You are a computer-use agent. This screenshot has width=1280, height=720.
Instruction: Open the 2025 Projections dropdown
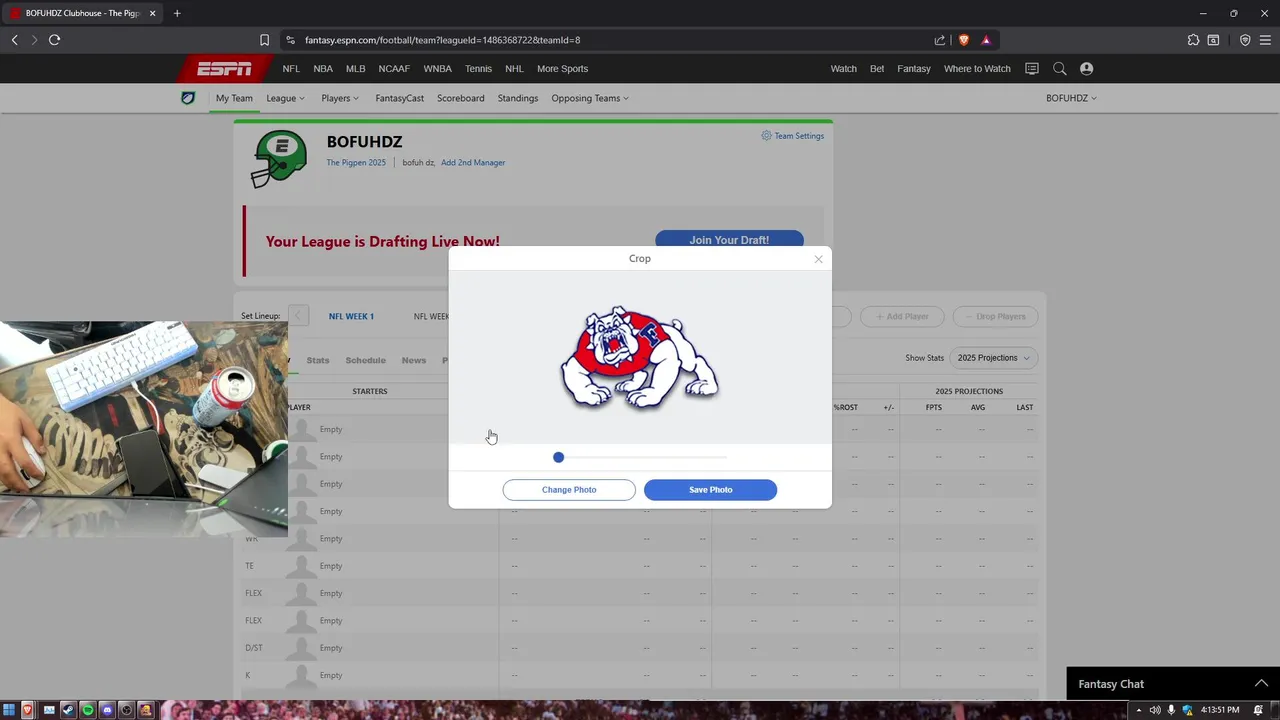tap(993, 358)
